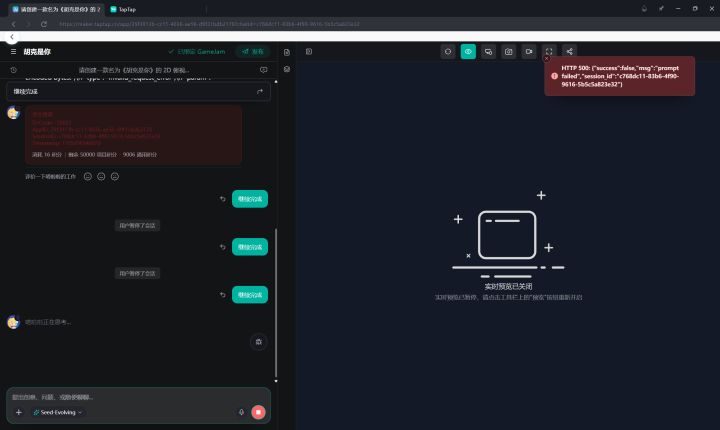Click the round back chevron under browser toolbar
This screenshot has width=720, height=430.
click(12, 37)
